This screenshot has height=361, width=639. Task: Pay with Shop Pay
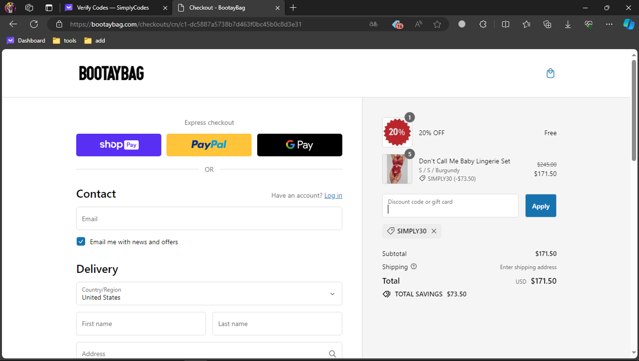pos(119,145)
